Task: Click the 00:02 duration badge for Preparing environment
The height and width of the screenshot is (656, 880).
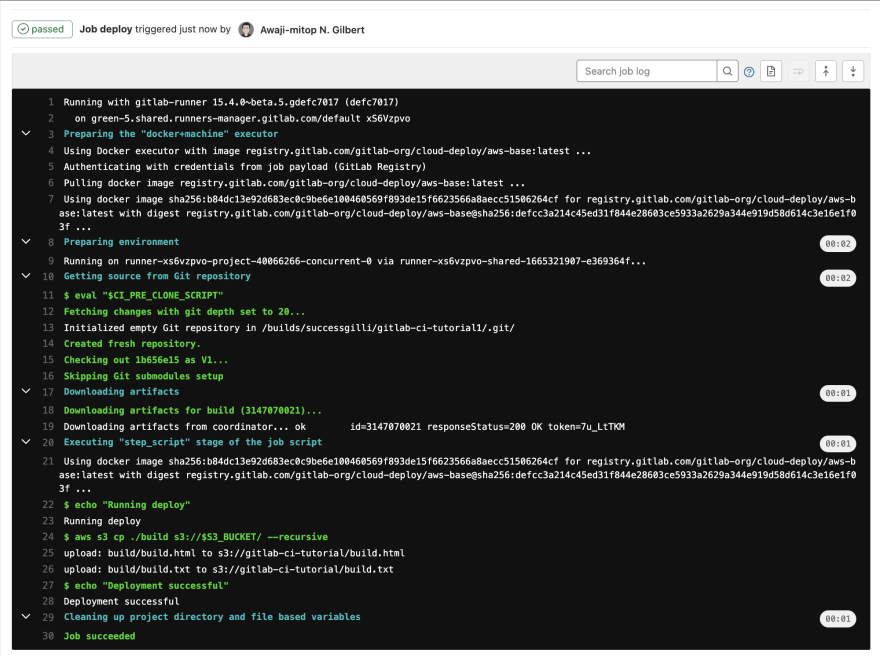Action: pos(837,244)
